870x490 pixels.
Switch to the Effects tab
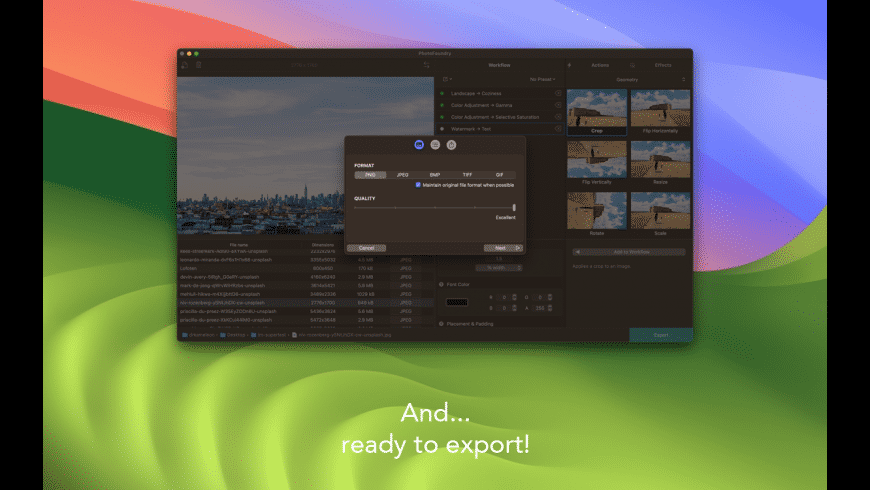tap(663, 65)
